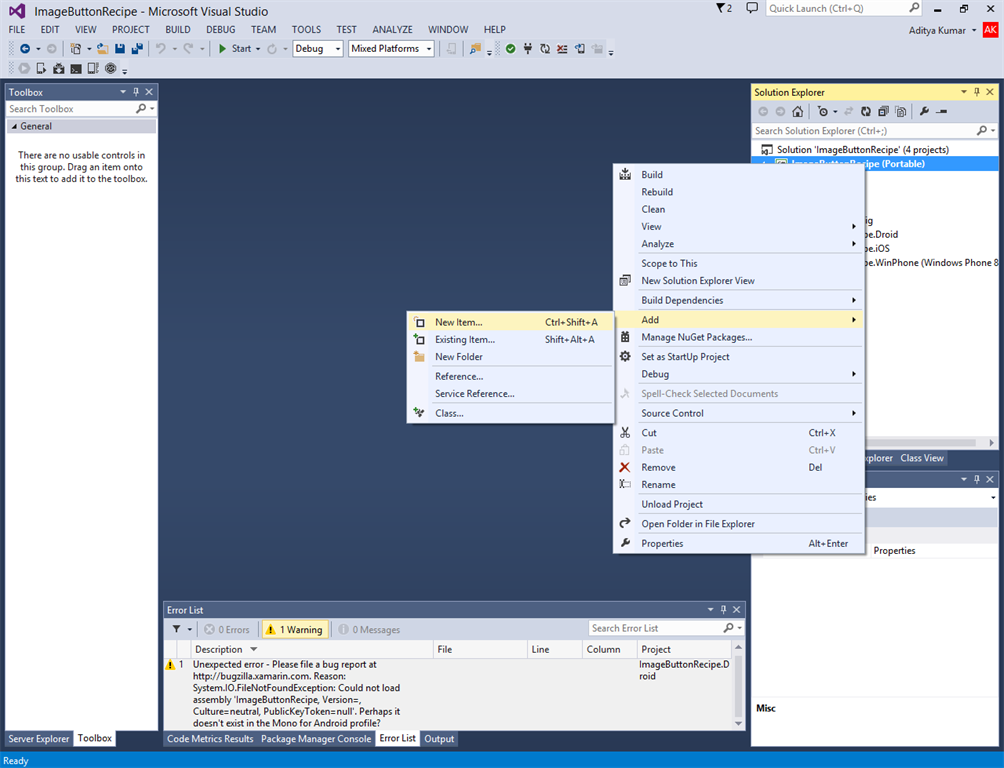Expand the Build Dependencies submenu
The height and width of the screenshot is (768, 1004).
(739, 300)
